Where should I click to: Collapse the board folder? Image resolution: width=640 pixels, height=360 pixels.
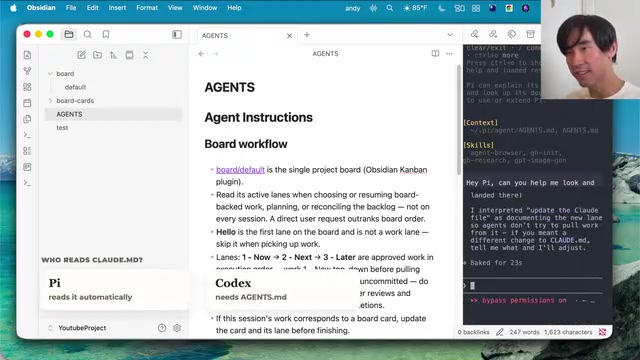(50, 74)
